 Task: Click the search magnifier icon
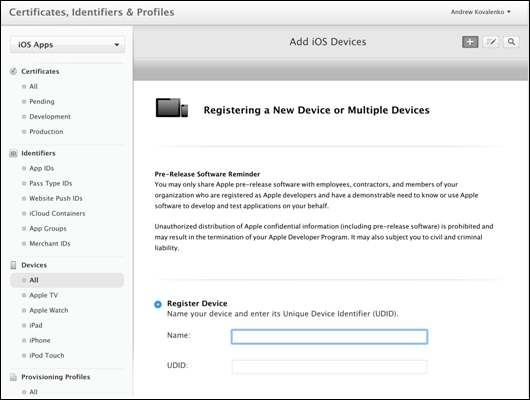coord(511,42)
